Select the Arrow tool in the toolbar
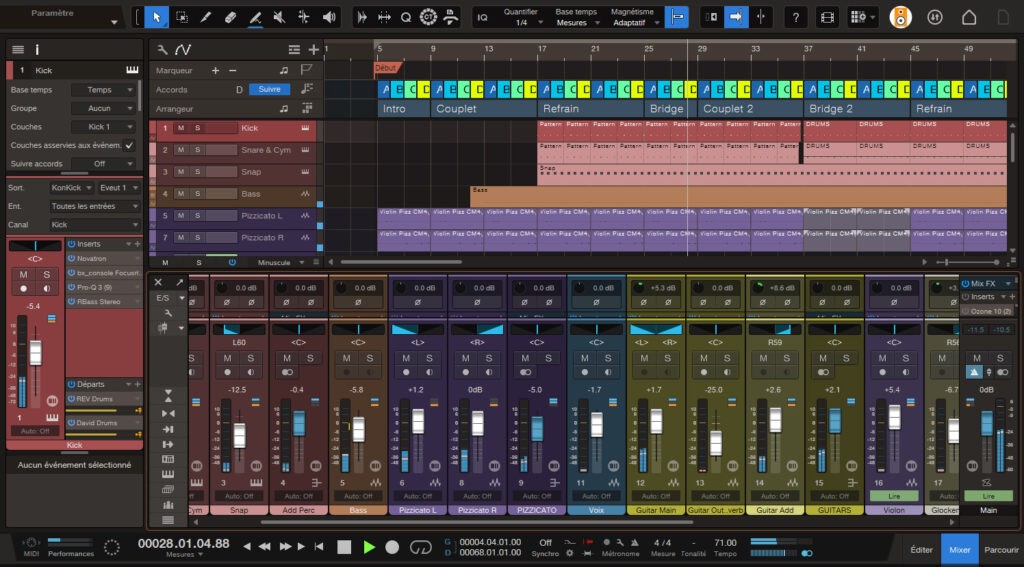The image size is (1024, 567). (157, 17)
